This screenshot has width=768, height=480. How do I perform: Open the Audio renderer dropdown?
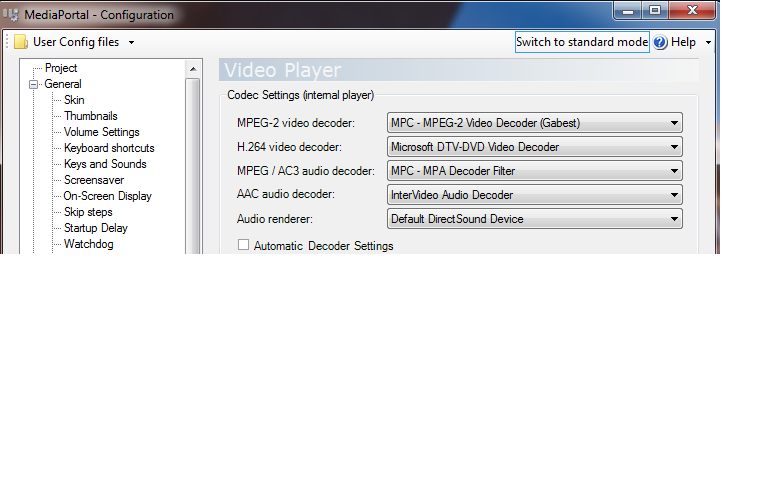click(534, 219)
